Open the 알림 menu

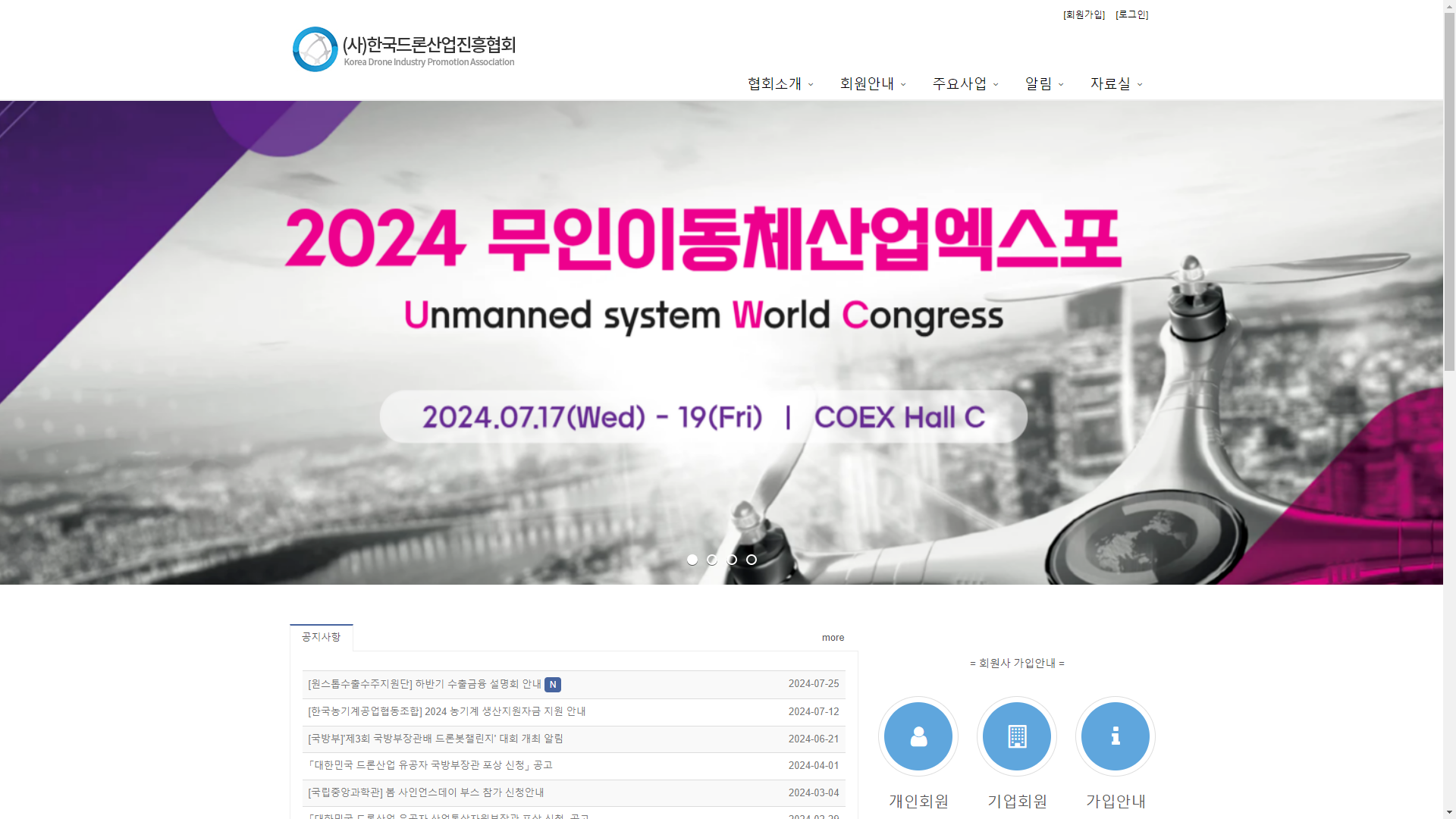pyautogui.click(x=1043, y=83)
